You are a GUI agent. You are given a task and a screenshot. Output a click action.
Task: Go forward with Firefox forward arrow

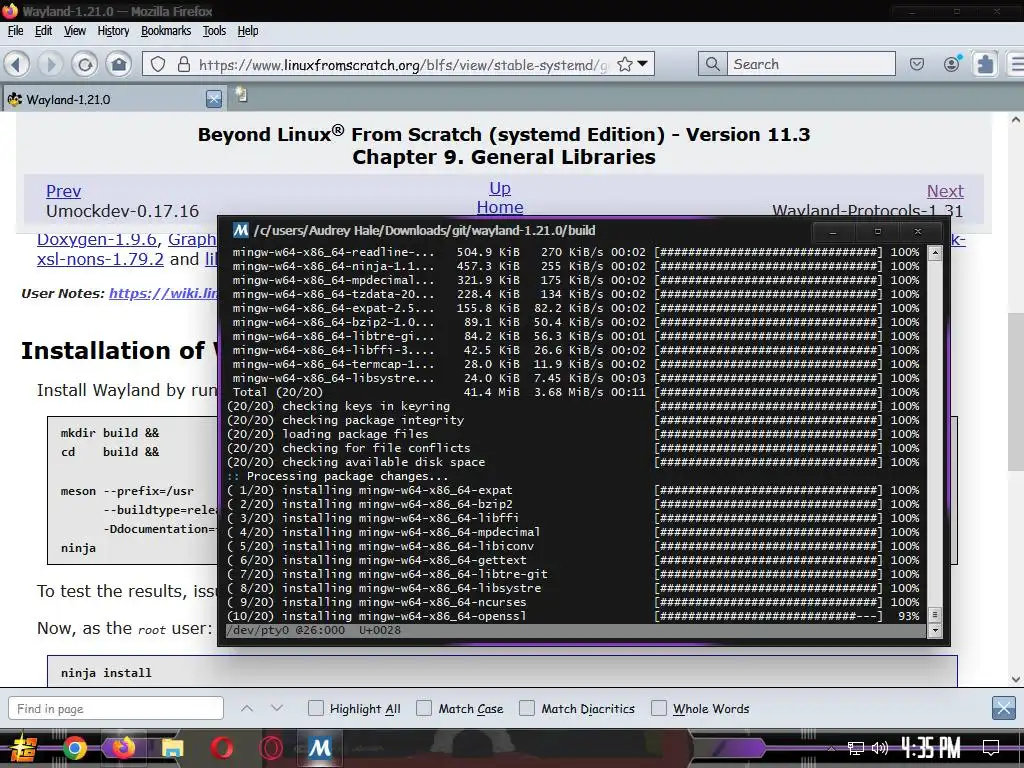click(50, 64)
